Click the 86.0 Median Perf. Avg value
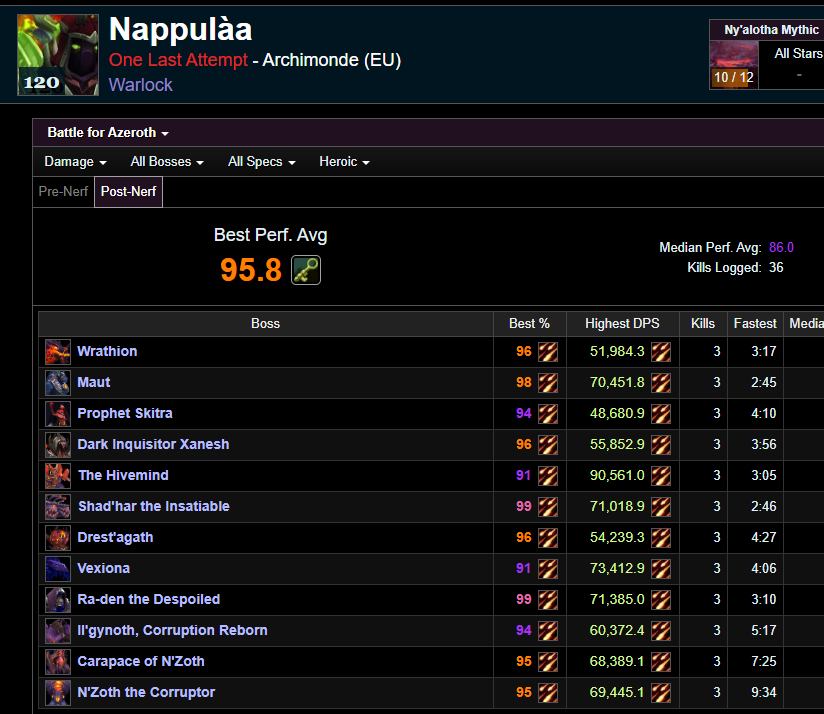The height and width of the screenshot is (714, 824). 781,247
